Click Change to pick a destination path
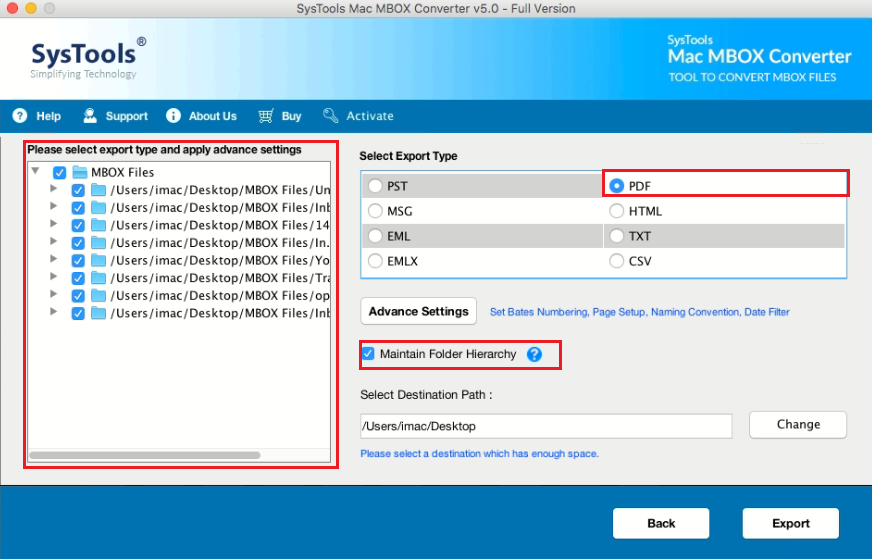This screenshot has width=872, height=559. coord(798,424)
